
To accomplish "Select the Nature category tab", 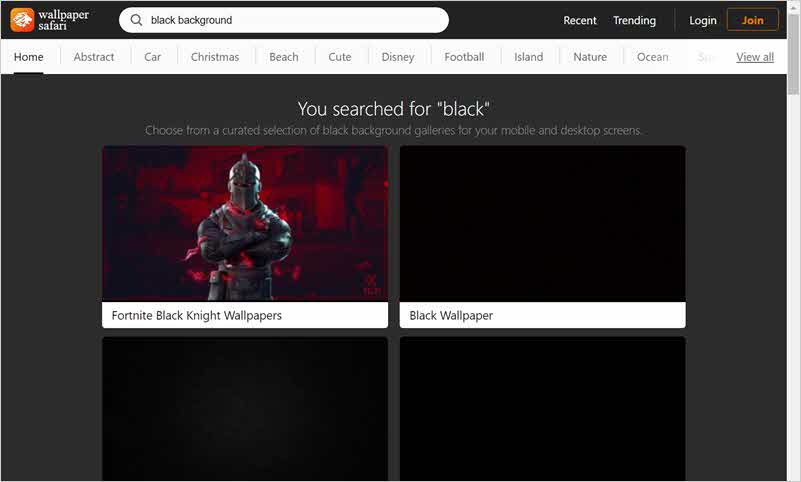I will click(590, 57).
